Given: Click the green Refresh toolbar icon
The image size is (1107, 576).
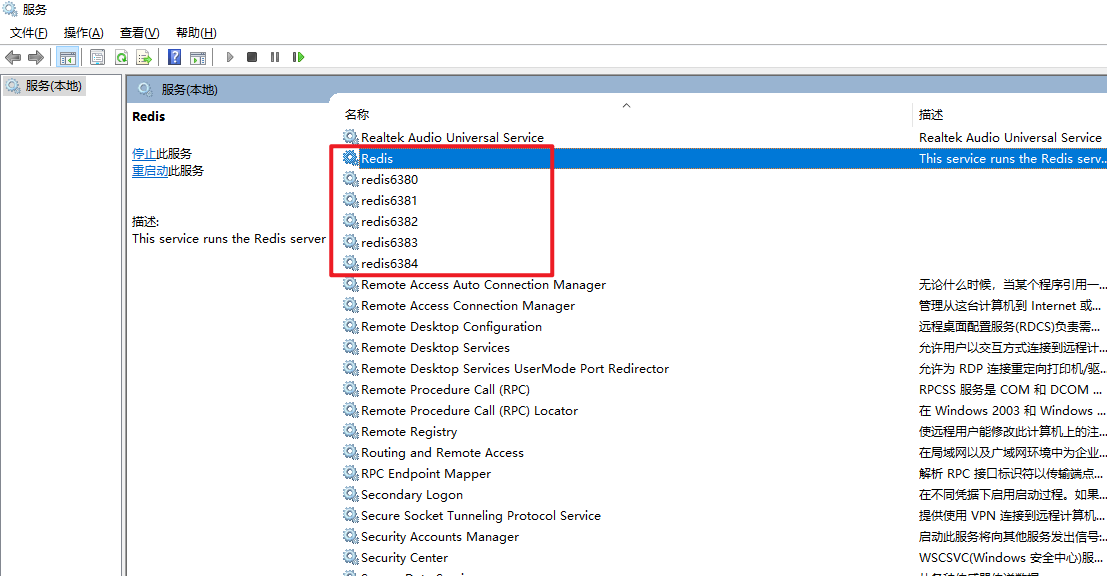Looking at the screenshot, I should pyautogui.click(x=121, y=57).
